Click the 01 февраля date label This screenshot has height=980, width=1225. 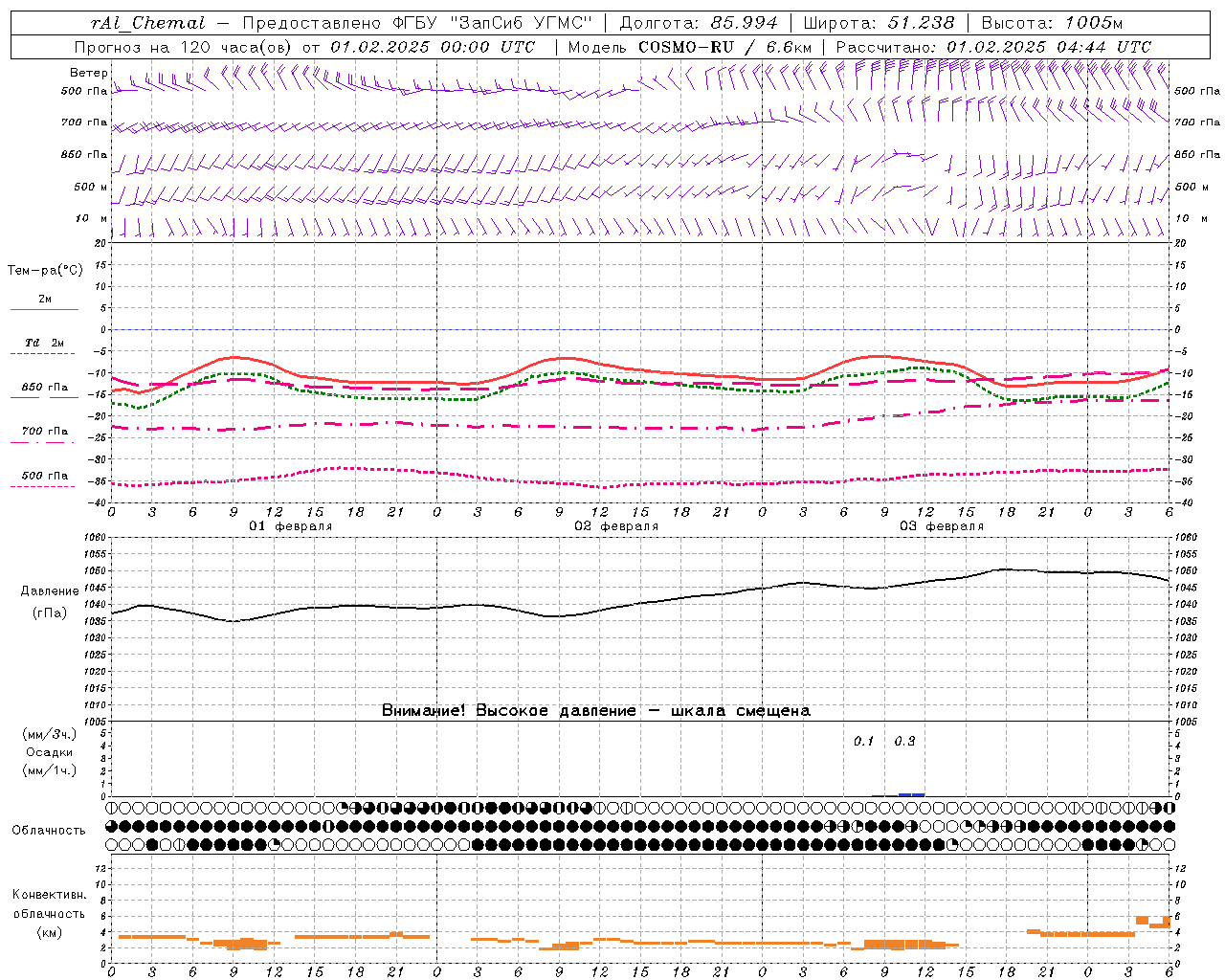tap(291, 526)
